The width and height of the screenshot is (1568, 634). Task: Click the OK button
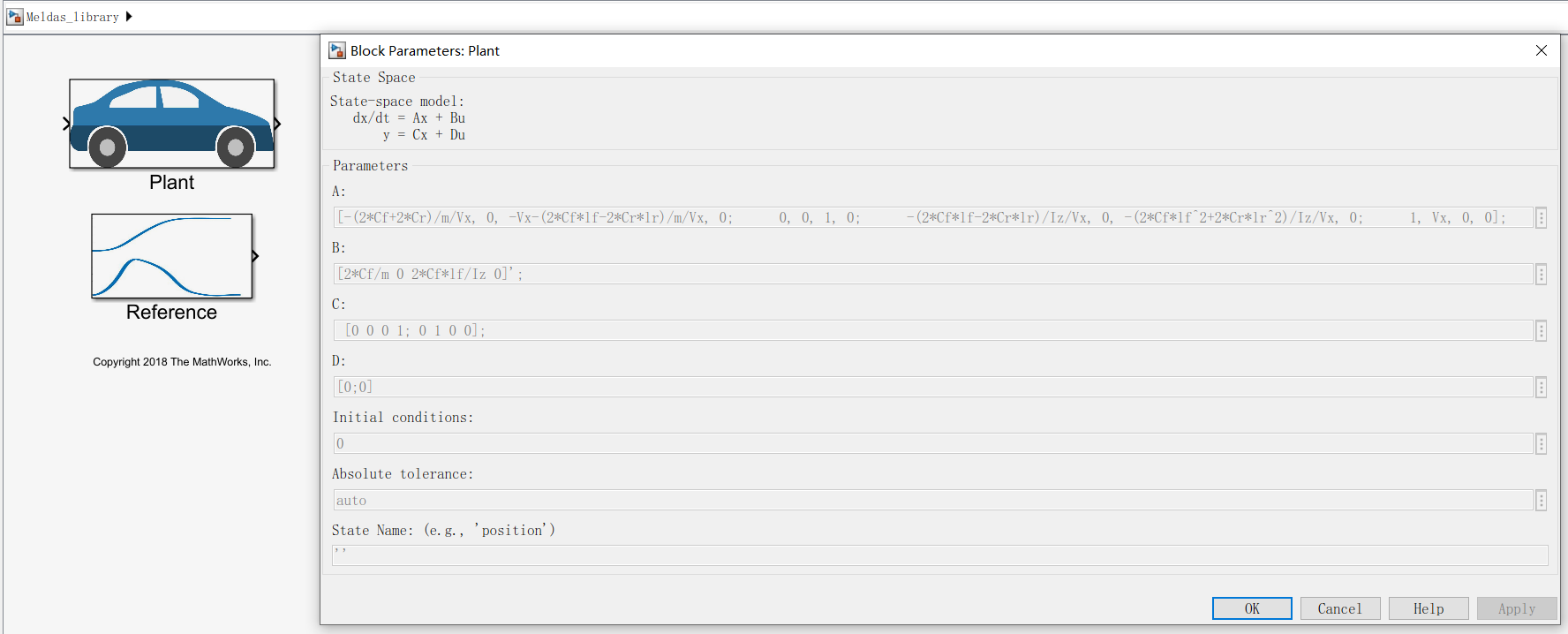pyautogui.click(x=1252, y=608)
